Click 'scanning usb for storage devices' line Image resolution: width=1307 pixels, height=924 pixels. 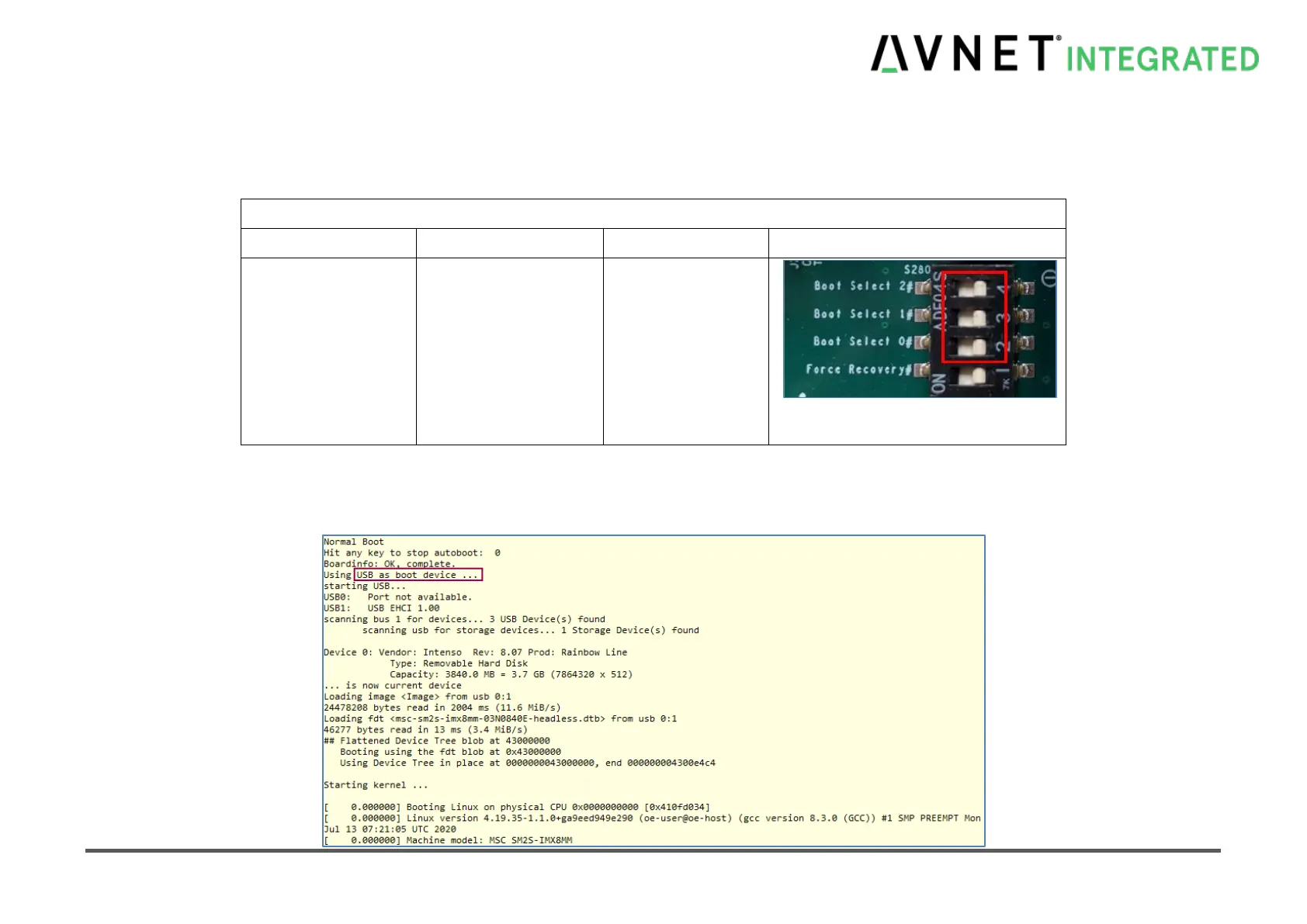pos(531,630)
